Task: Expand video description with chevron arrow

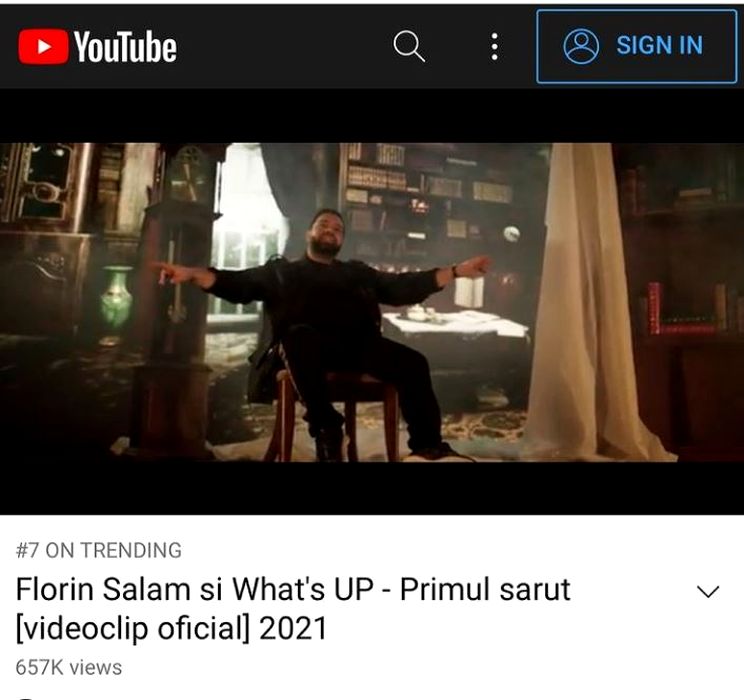Action: (708, 591)
